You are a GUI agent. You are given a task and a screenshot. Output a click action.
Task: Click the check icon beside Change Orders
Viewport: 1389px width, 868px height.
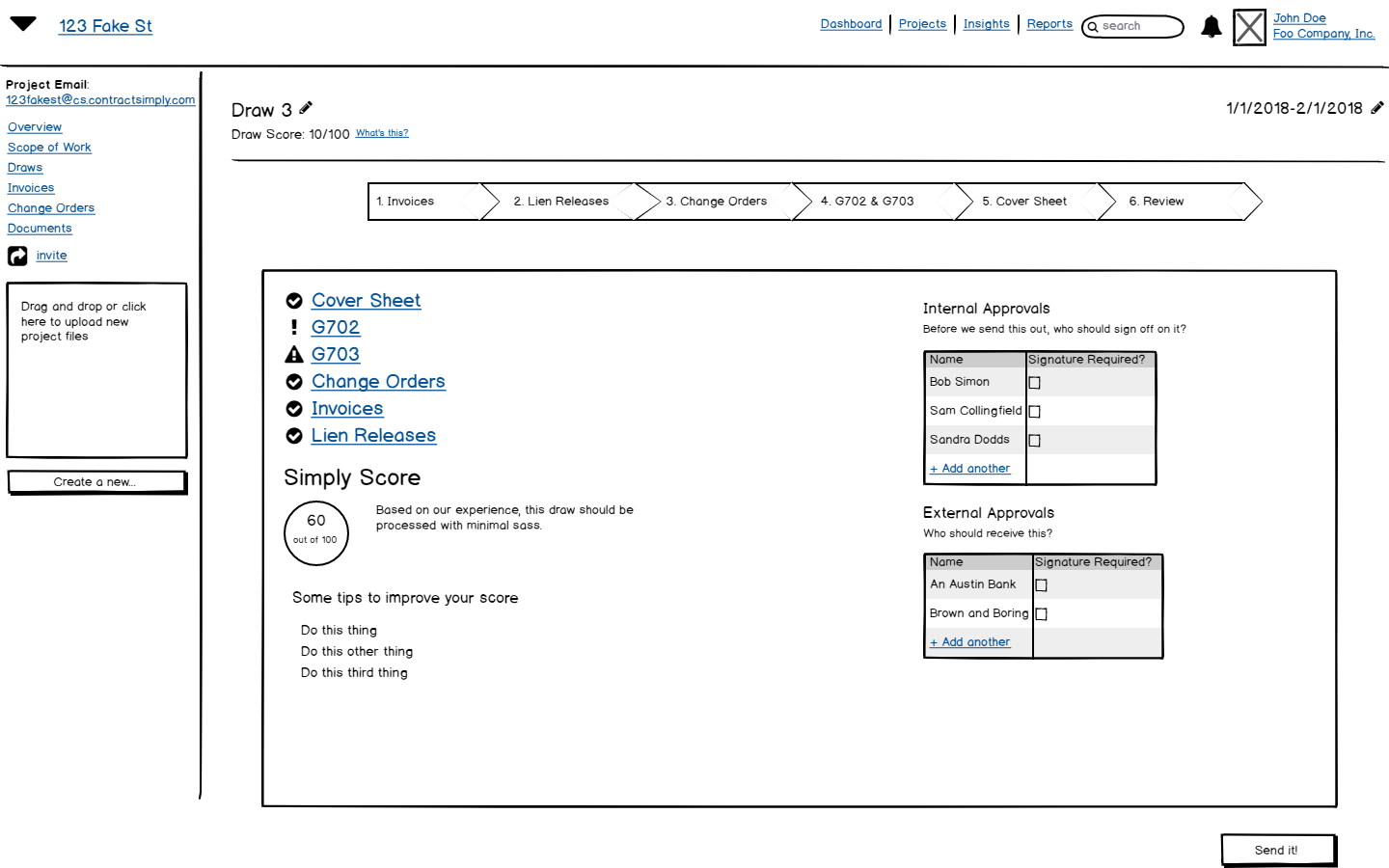click(x=294, y=382)
